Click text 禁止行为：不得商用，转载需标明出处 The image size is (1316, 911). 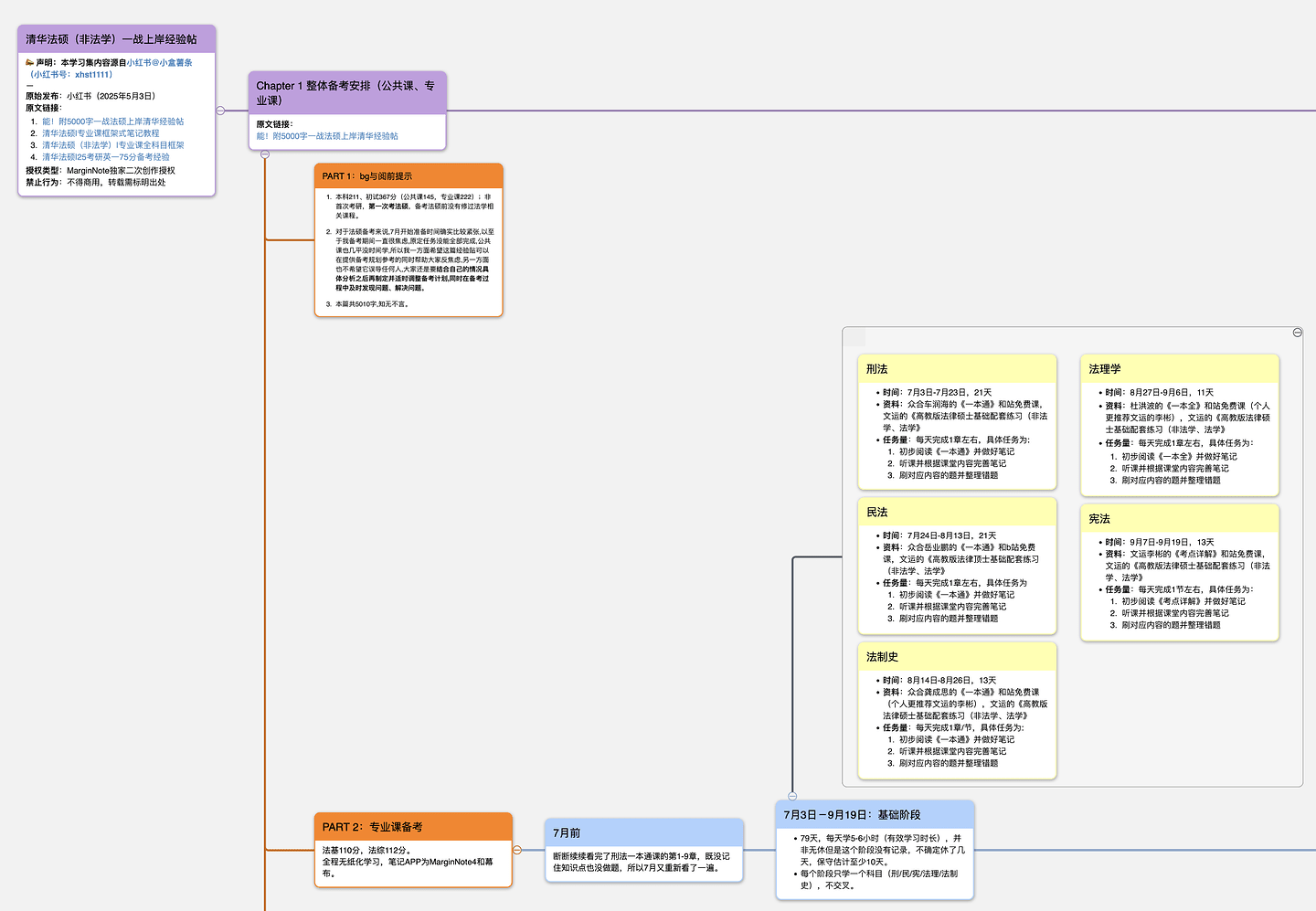[96, 183]
